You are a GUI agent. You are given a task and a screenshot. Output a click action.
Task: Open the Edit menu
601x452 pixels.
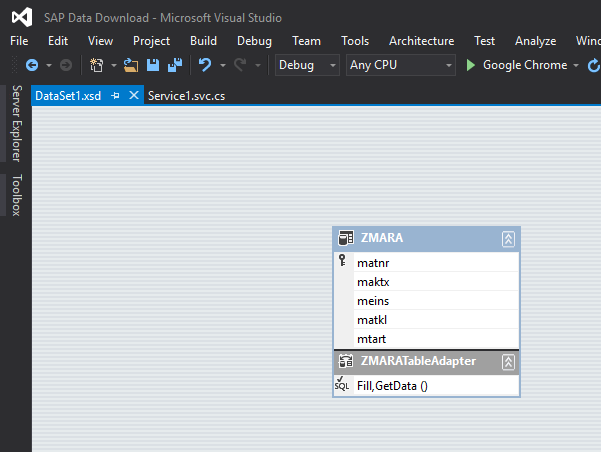(58, 41)
